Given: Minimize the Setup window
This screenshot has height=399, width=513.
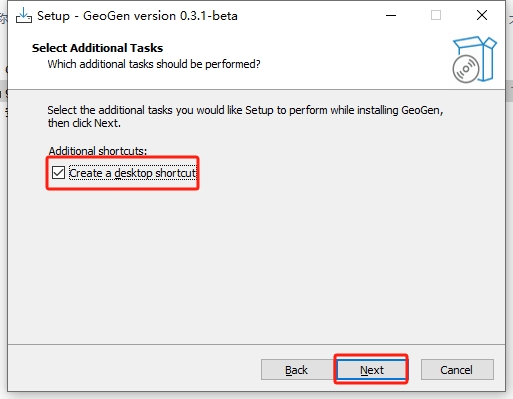Looking at the screenshot, I should (391, 15).
